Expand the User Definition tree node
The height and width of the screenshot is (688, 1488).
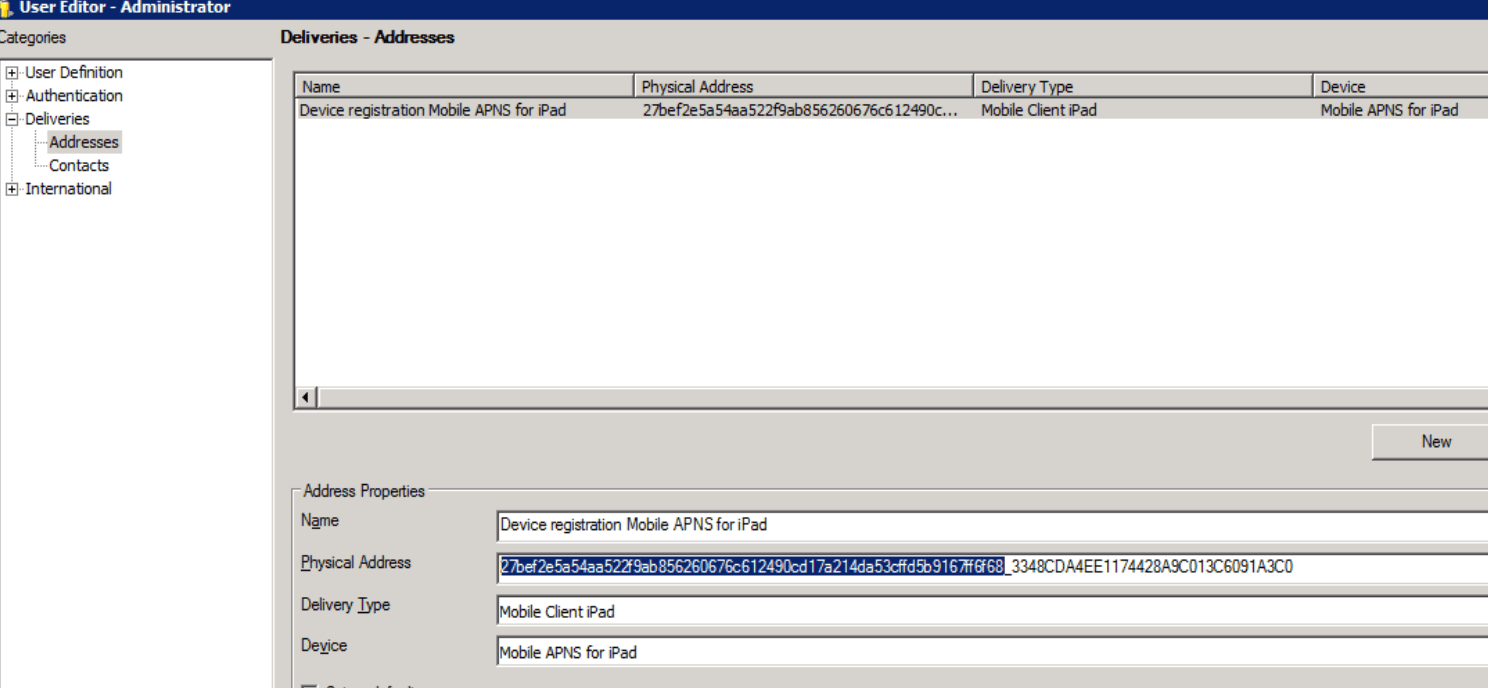[12, 73]
